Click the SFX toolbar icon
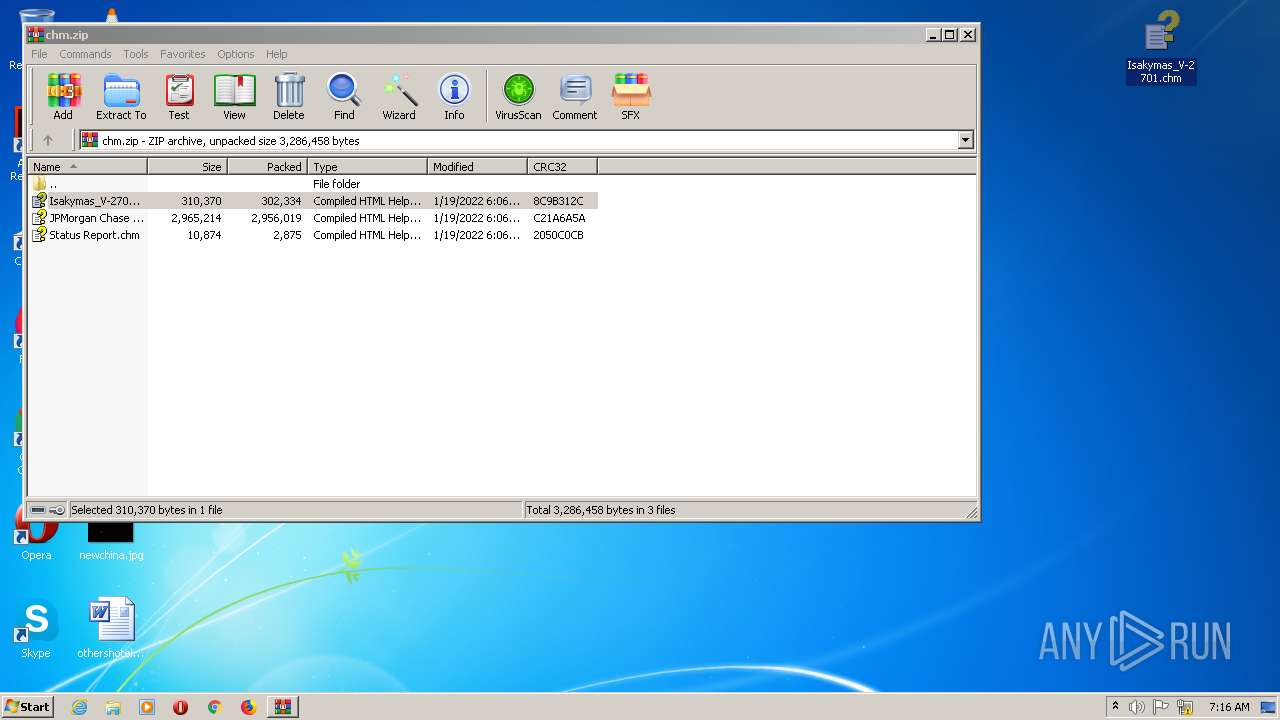 tap(631, 96)
